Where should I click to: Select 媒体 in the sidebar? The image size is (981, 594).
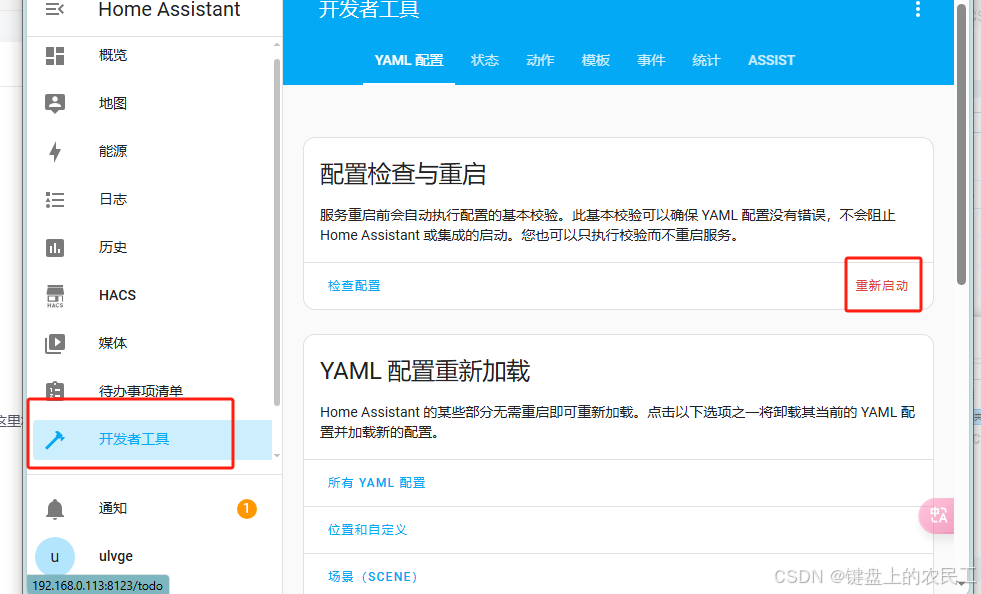(x=113, y=344)
